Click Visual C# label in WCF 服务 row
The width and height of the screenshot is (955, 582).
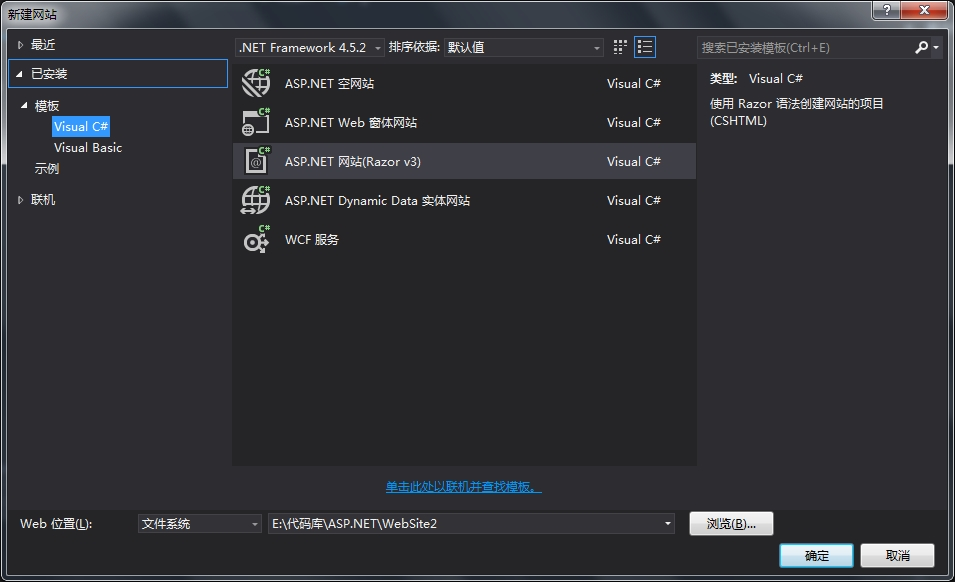[x=633, y=239]
